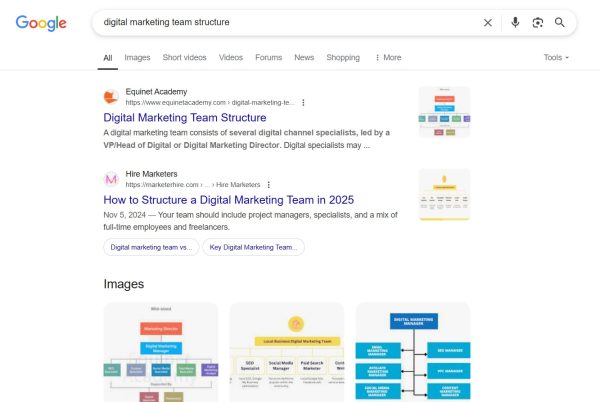Image resolution: width=600 pixels, height=402 pixels.
Task: Click the Hire Marketers result thumbnail
Action: coord(444,195)
